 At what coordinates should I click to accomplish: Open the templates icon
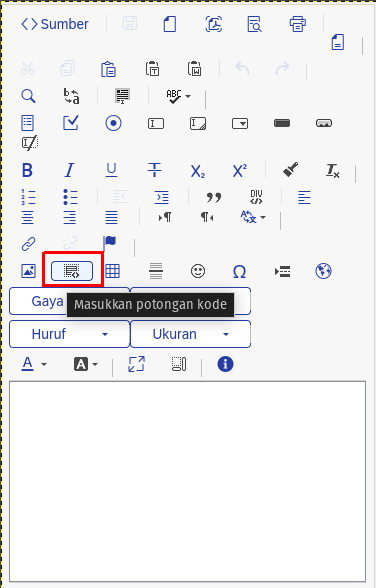tap(338, 42)
